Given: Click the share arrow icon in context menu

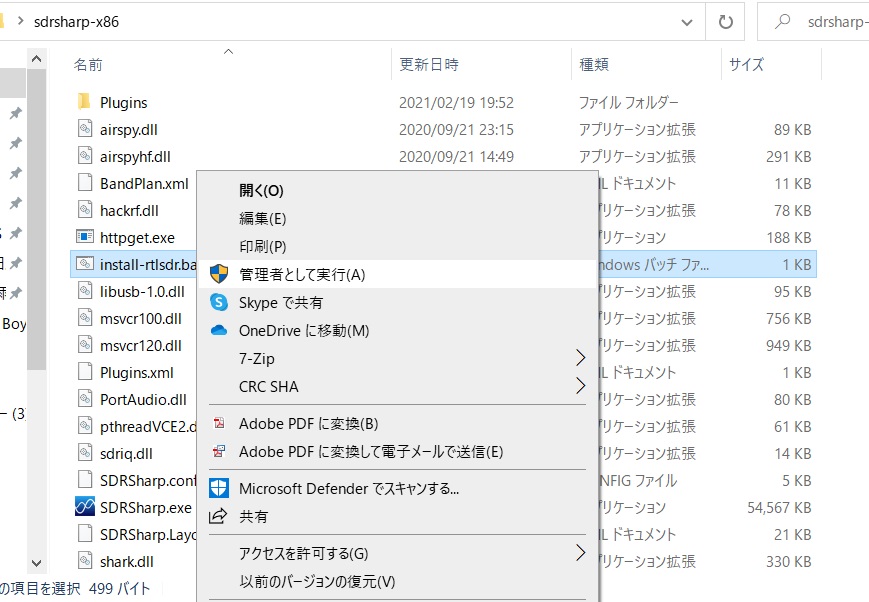Looking at the screenshot, I should pos(218,516).
